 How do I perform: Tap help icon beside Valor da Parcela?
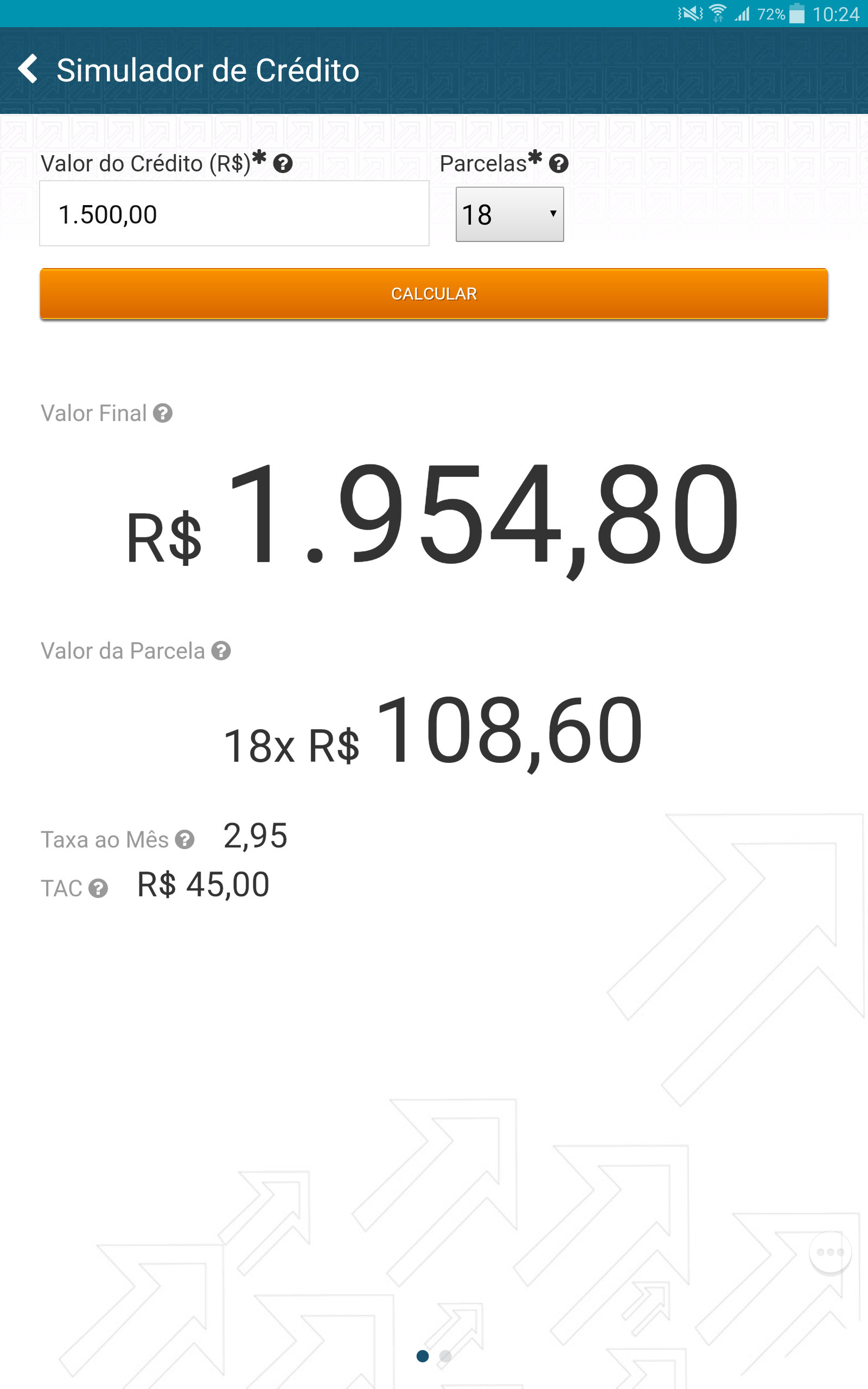click(221, 651)
